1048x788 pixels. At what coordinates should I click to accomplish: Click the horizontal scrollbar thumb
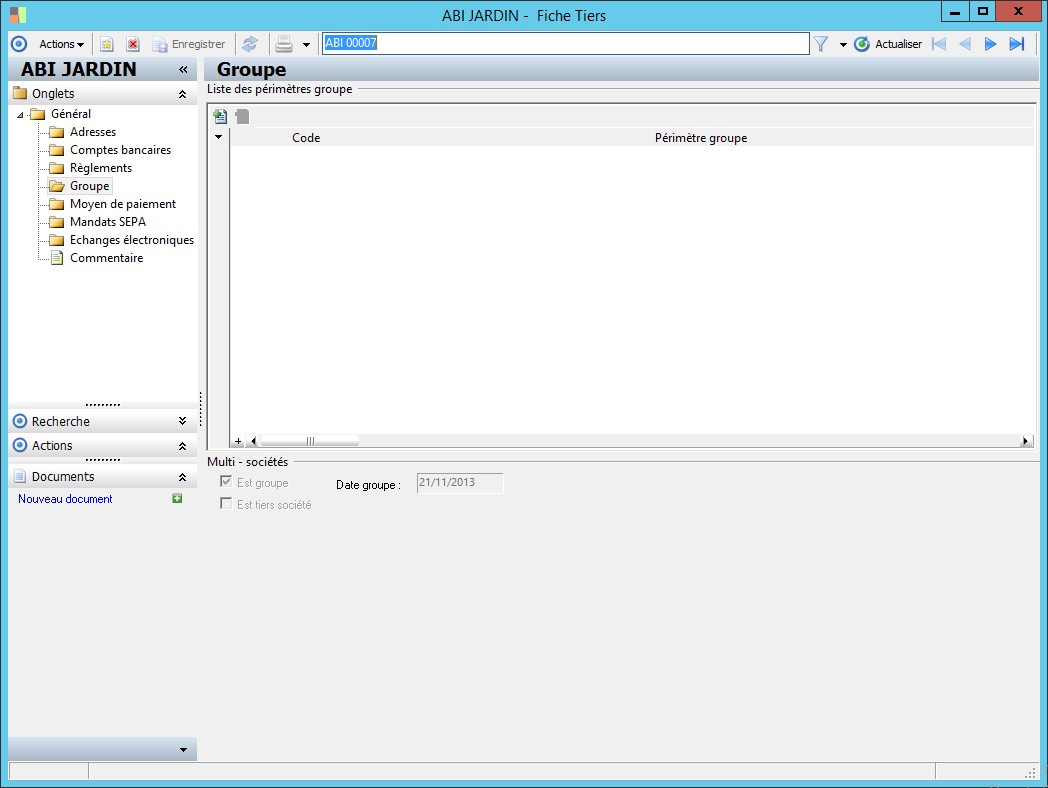[310, 441]
